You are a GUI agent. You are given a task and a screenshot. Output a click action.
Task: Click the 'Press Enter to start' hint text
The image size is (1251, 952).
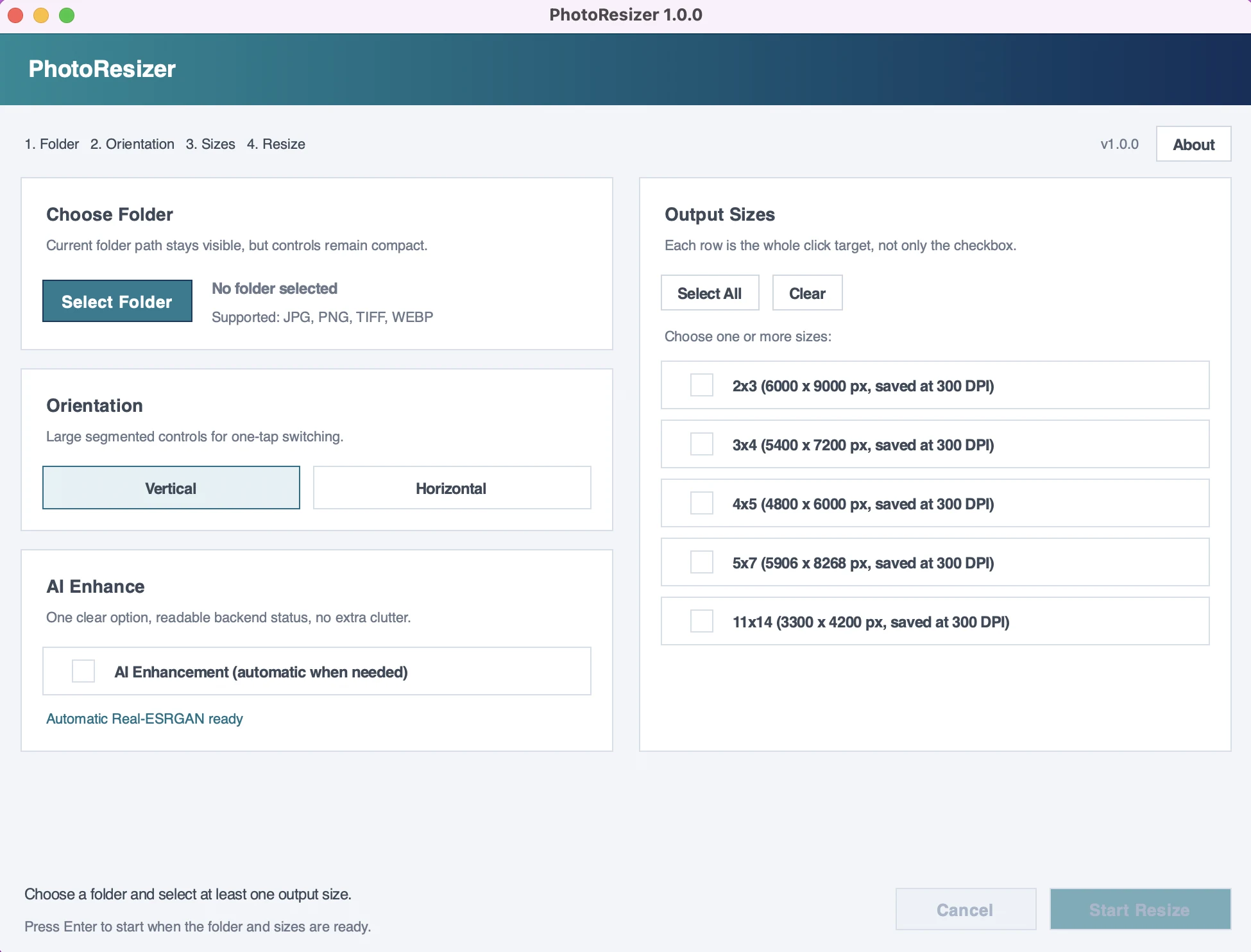(198, 926)
